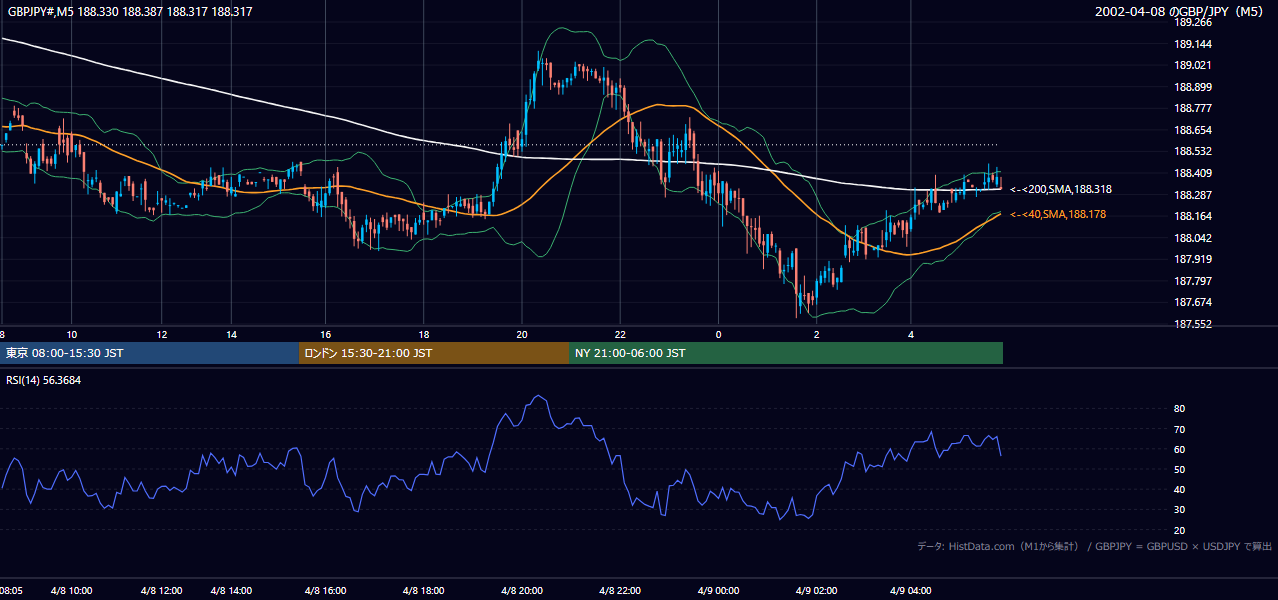Click price axis value 187.919
Image resolution: width=1278 pixels, height=600 pixels.
(x=1193, y=259)
